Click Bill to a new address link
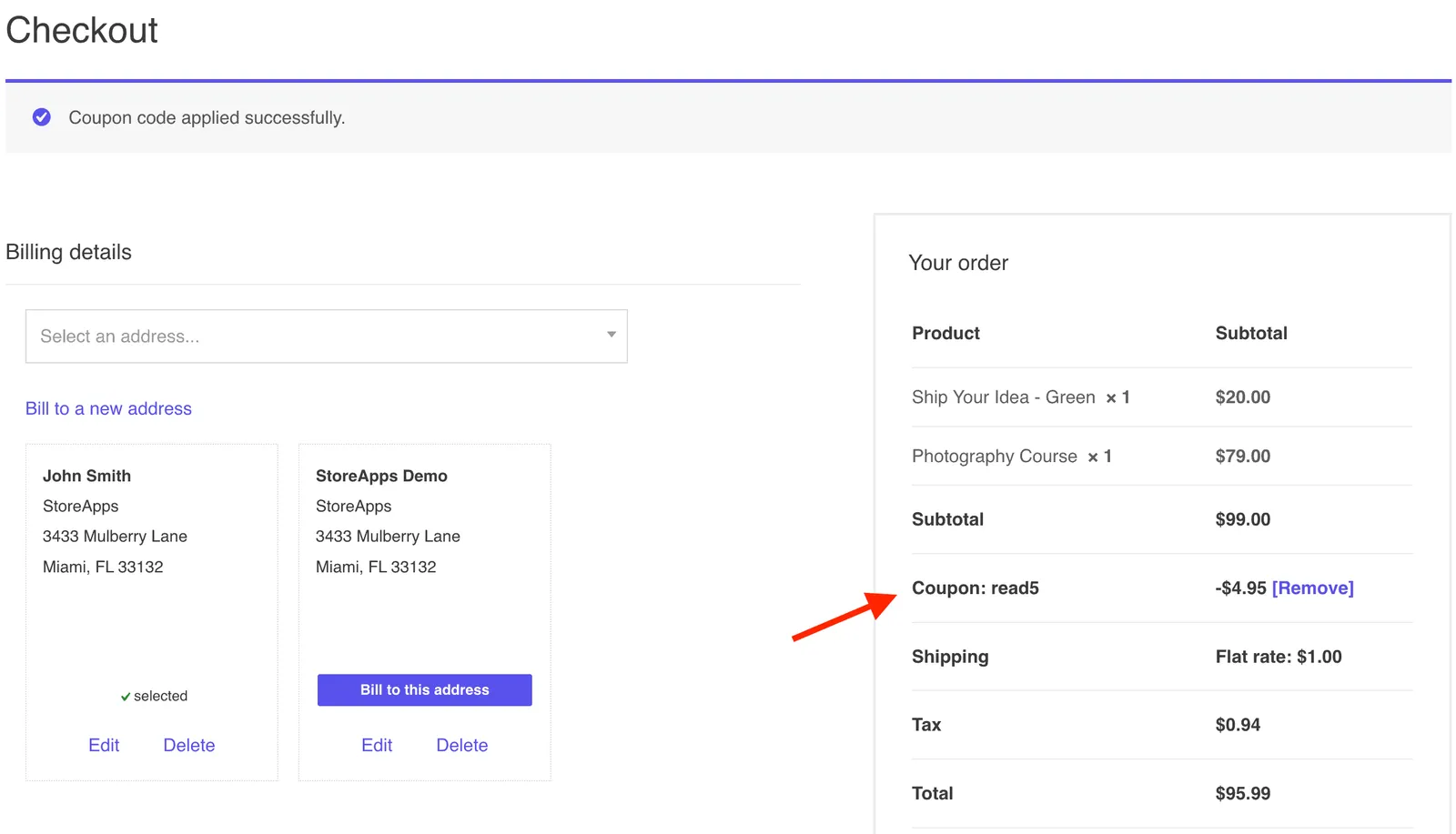 (x=108, y=408)
